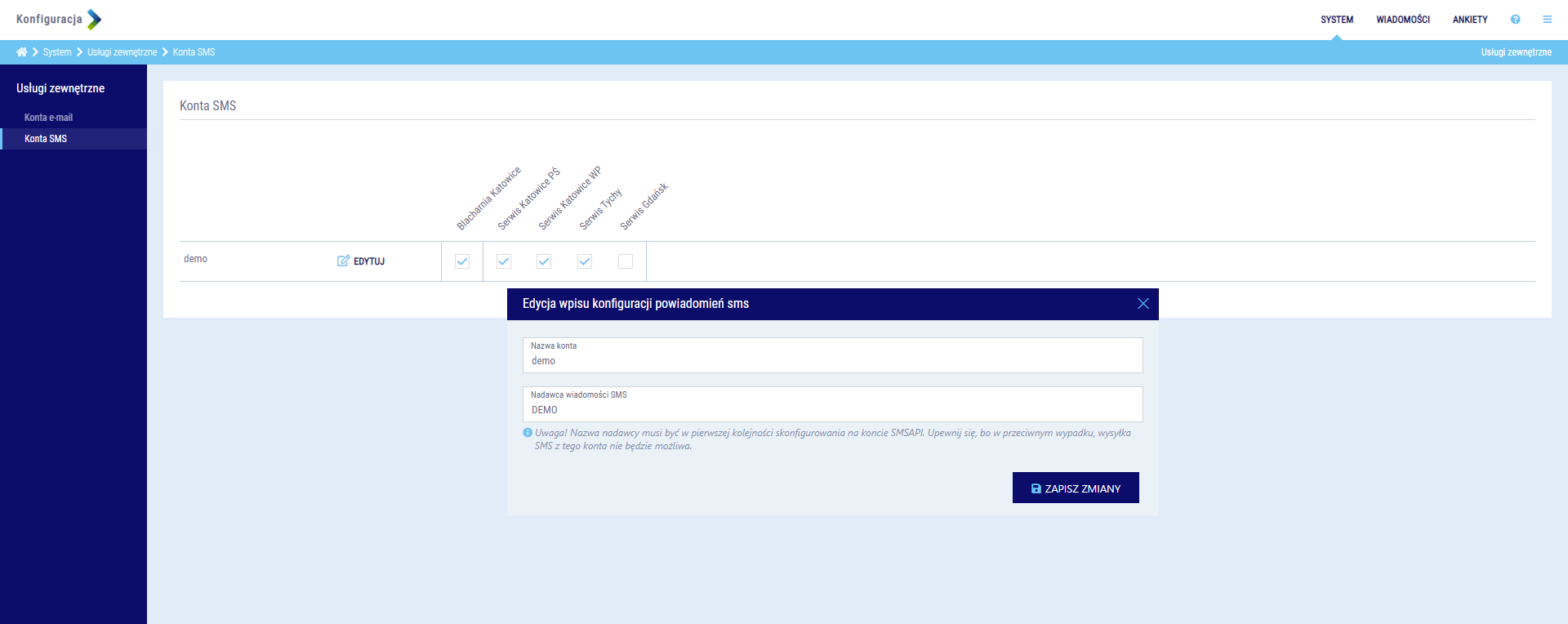Open the Ankiety top menu

click(1469, 20)
